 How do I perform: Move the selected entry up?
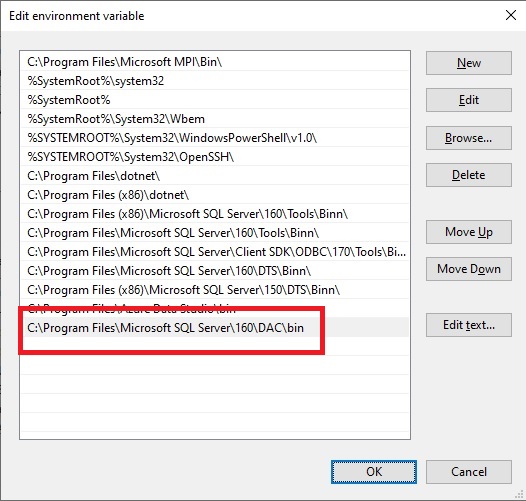[469, 232]
